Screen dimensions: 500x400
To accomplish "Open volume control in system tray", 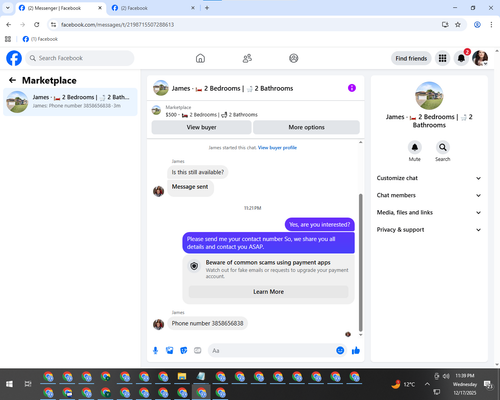I will 446,376.
